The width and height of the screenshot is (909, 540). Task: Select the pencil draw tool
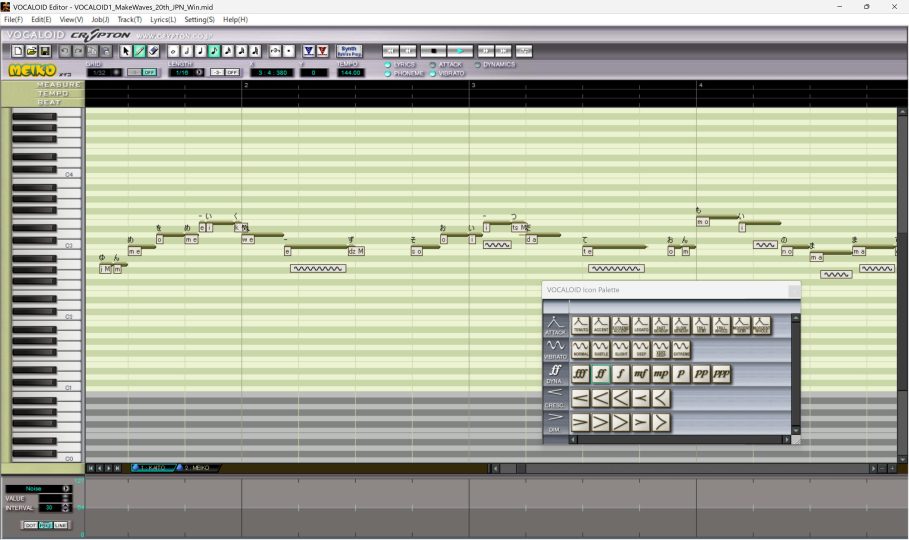(x=139, y=50)
